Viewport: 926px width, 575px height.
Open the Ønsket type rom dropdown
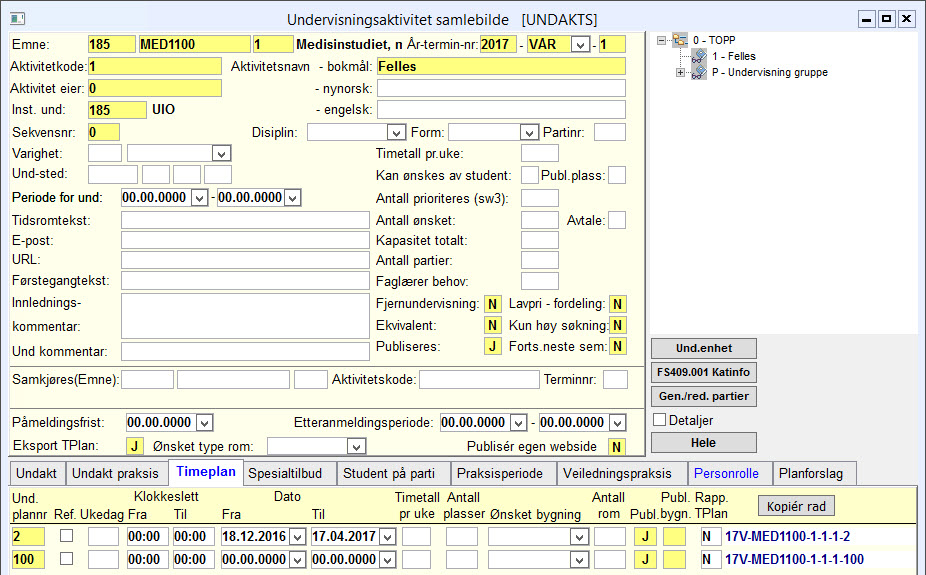pyautogui.click(x=356, y=447)
